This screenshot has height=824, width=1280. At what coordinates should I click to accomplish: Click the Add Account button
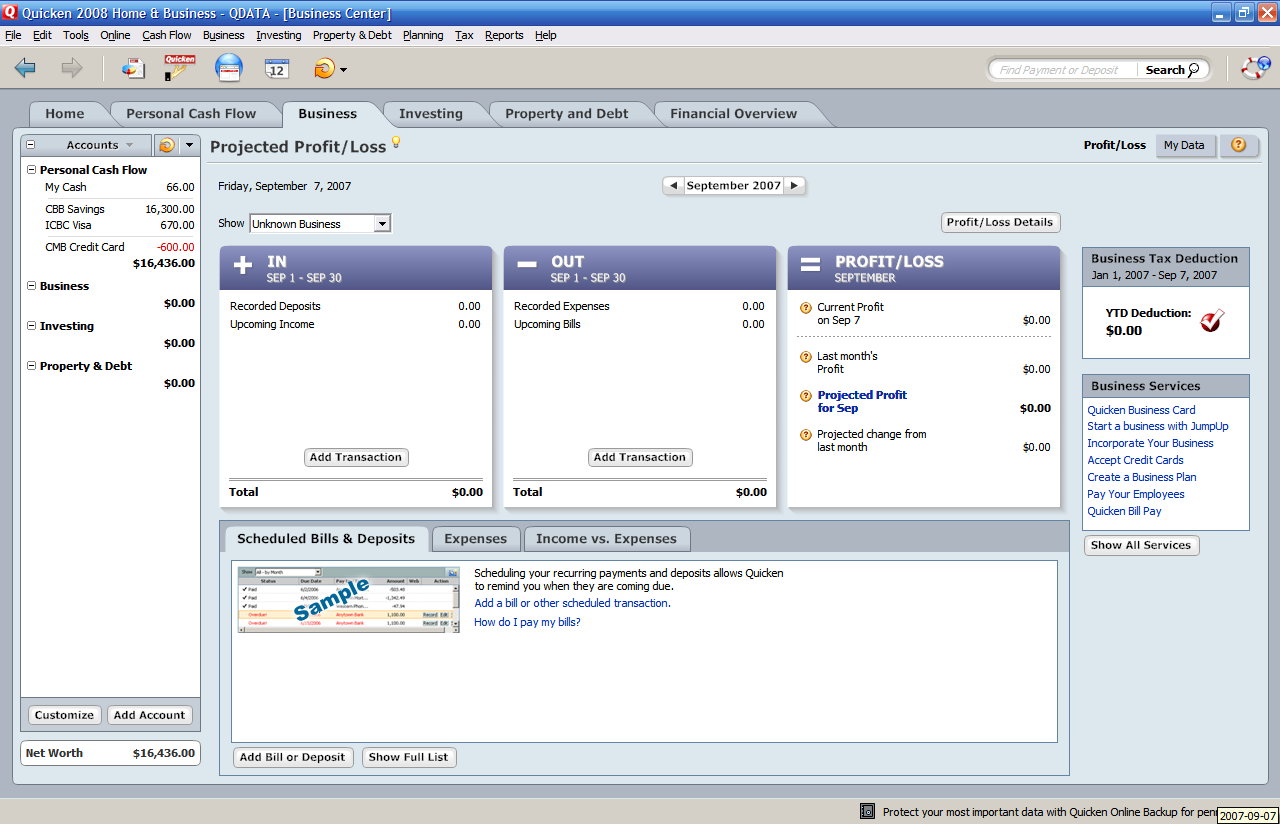[149, 715]
